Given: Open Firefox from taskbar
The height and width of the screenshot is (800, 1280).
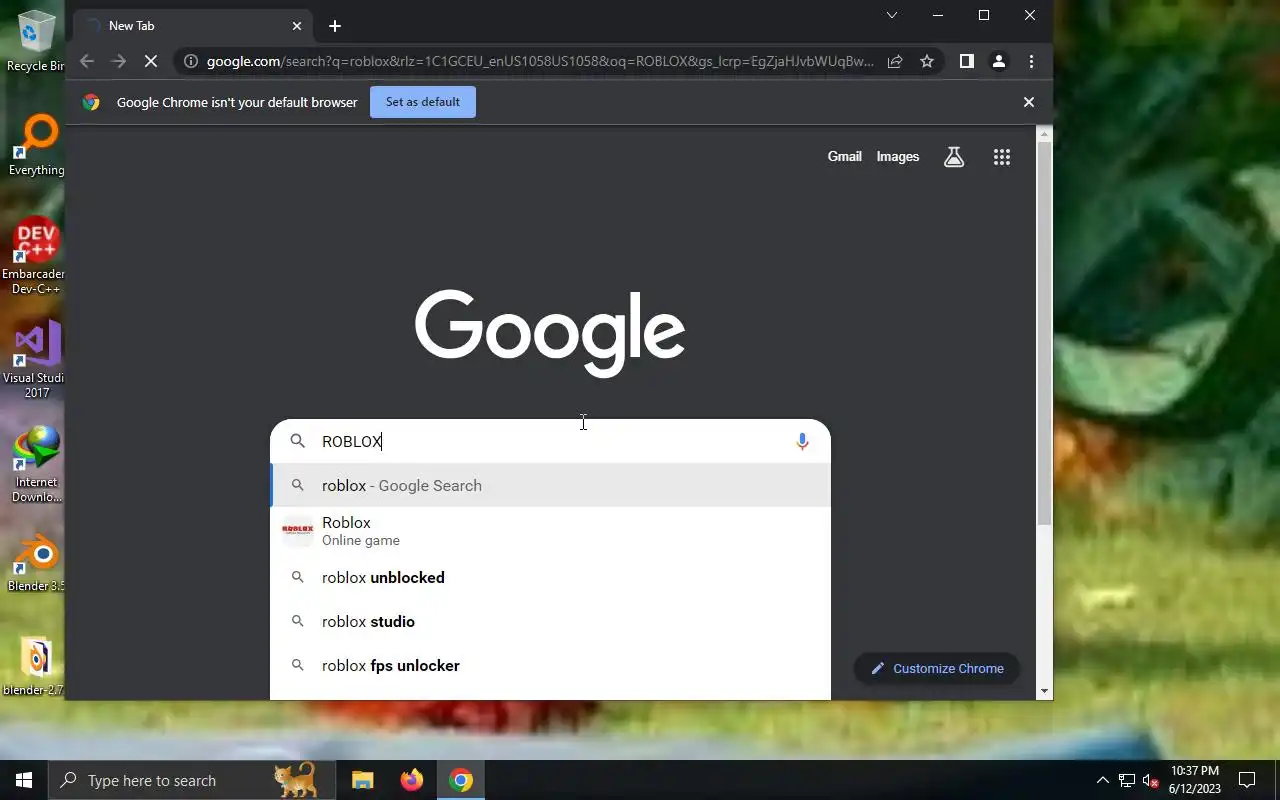Looking at the screenshot, I should click(412, 780).
